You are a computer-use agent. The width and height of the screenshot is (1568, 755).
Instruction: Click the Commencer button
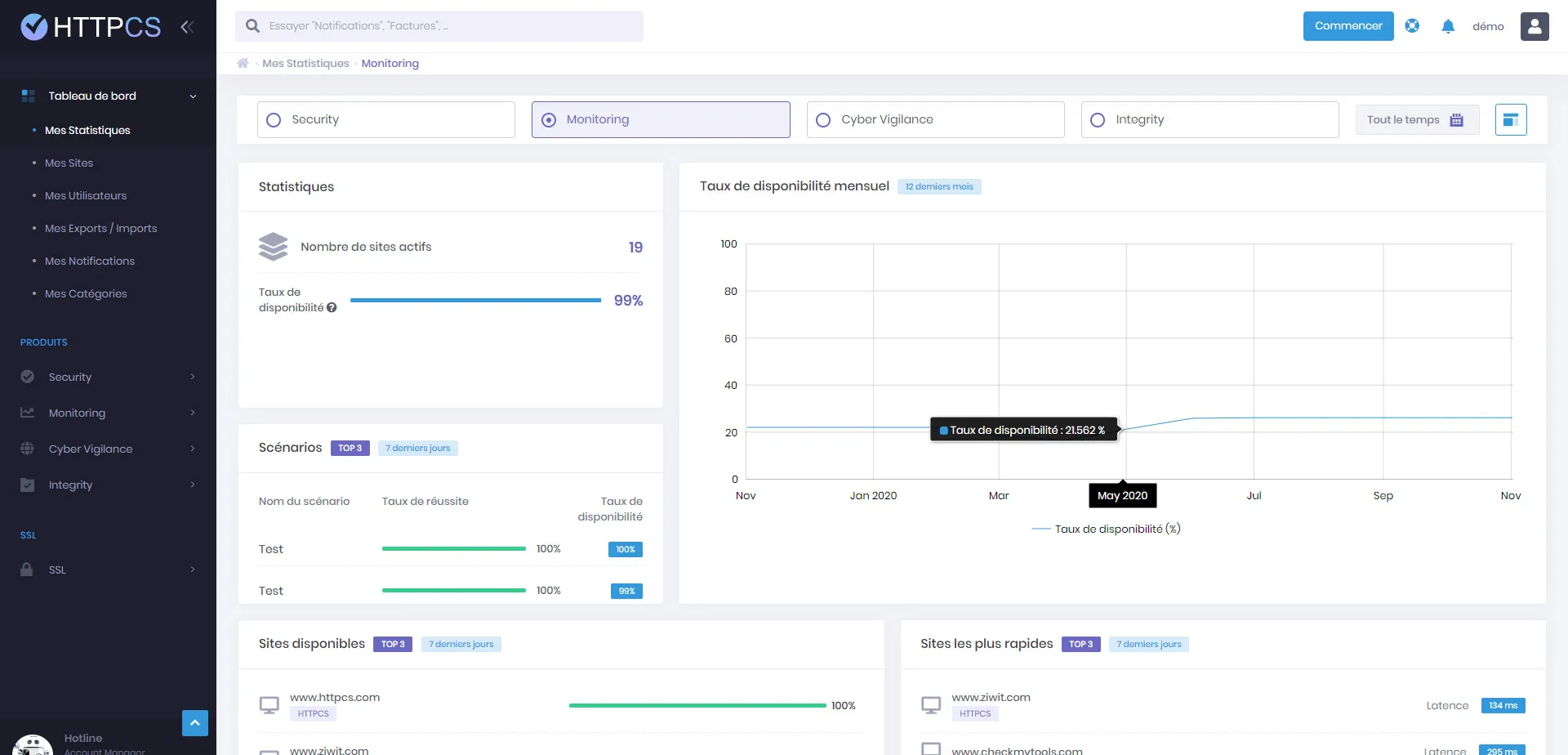[x=1348, y=25]
